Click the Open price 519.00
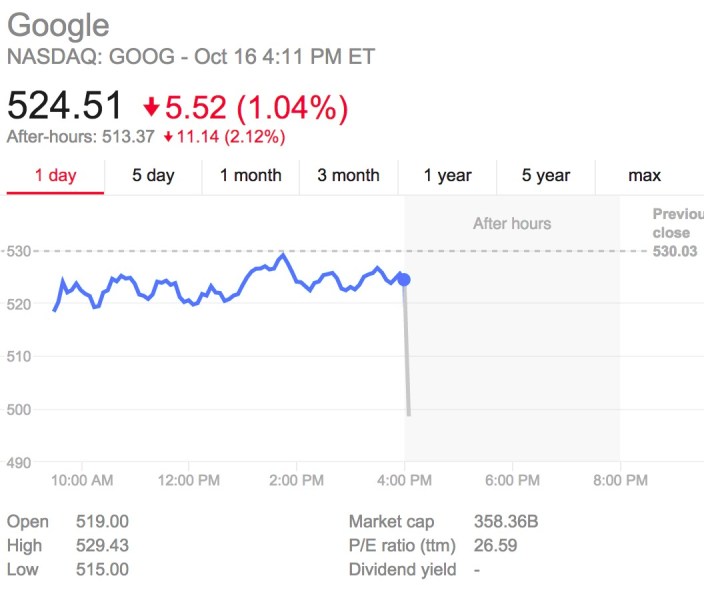Screen dimensions: 704x598 coord(102,522)
